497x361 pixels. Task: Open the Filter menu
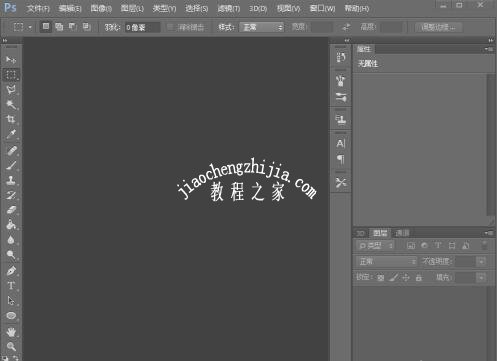coord(229,8)
